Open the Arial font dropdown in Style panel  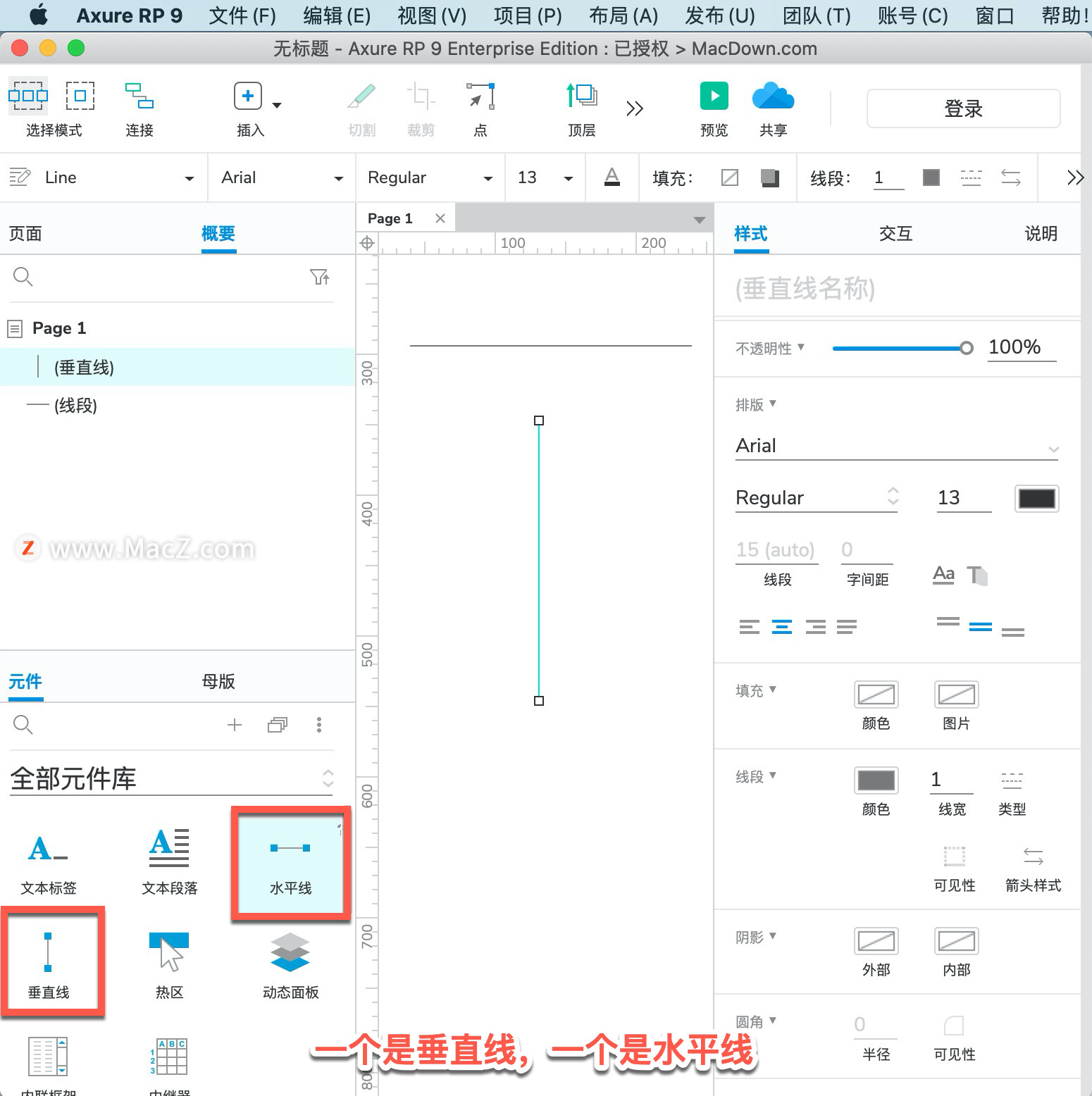click(x=897, y=446)
